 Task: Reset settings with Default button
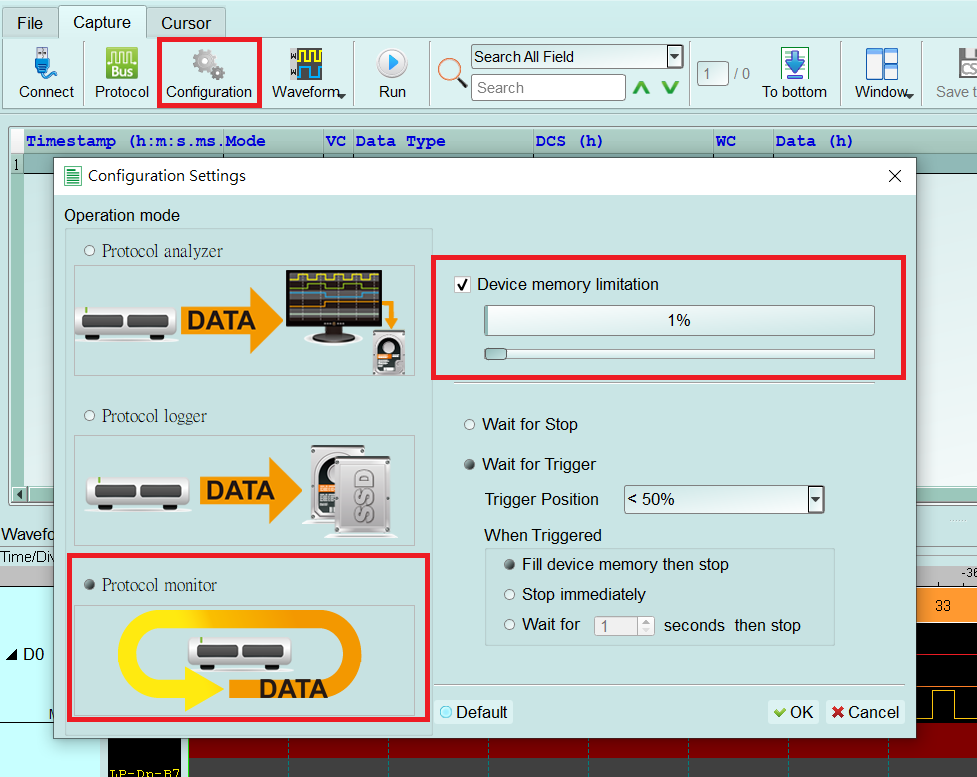(x=474, y=712)
